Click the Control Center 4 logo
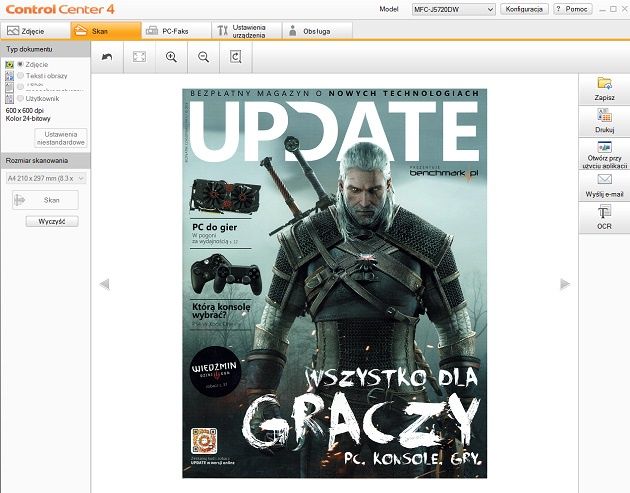Image resolution: width=630 pixels, height=493 pixels. tap(60, 9)
